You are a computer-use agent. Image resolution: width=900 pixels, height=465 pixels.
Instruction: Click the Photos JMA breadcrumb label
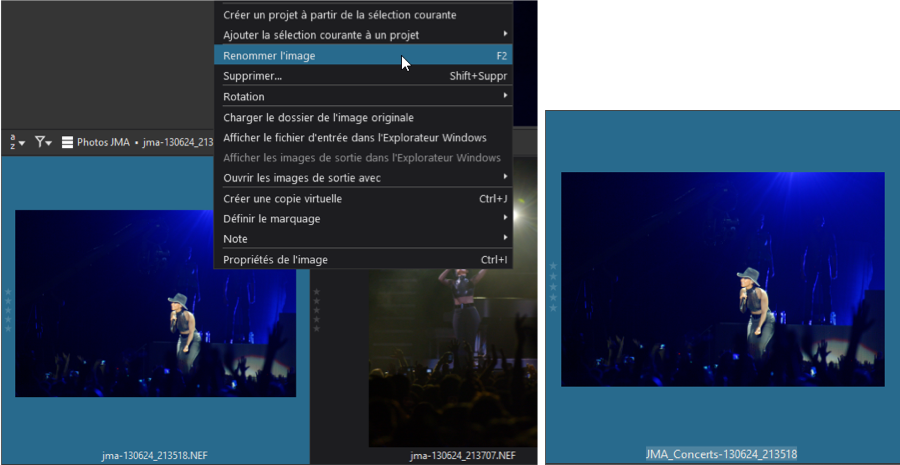[x=103, y=142]
